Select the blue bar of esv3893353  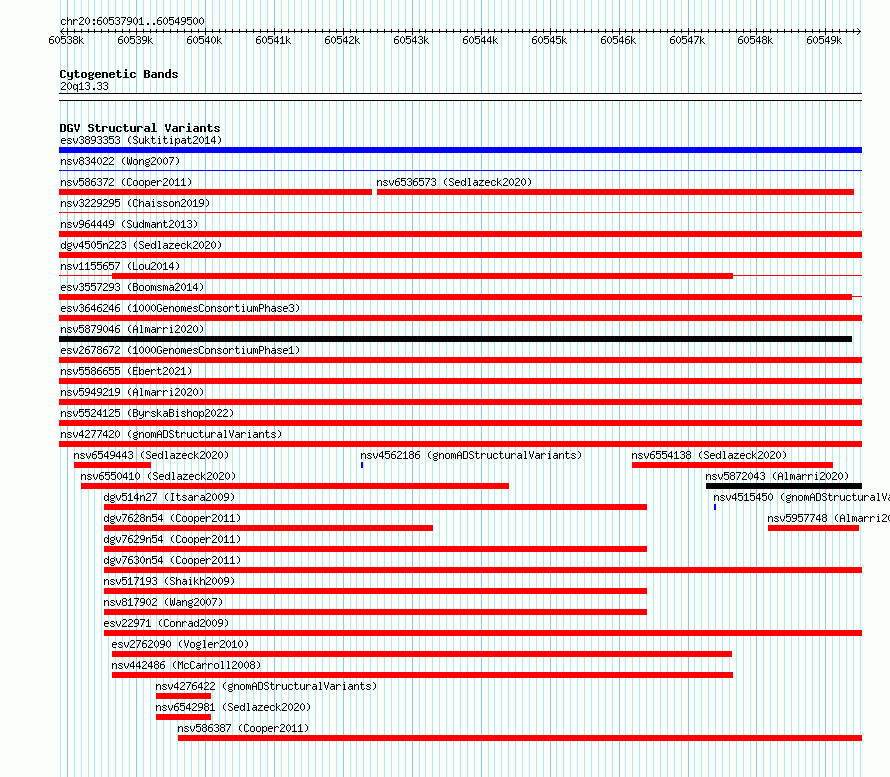[460, 150]
